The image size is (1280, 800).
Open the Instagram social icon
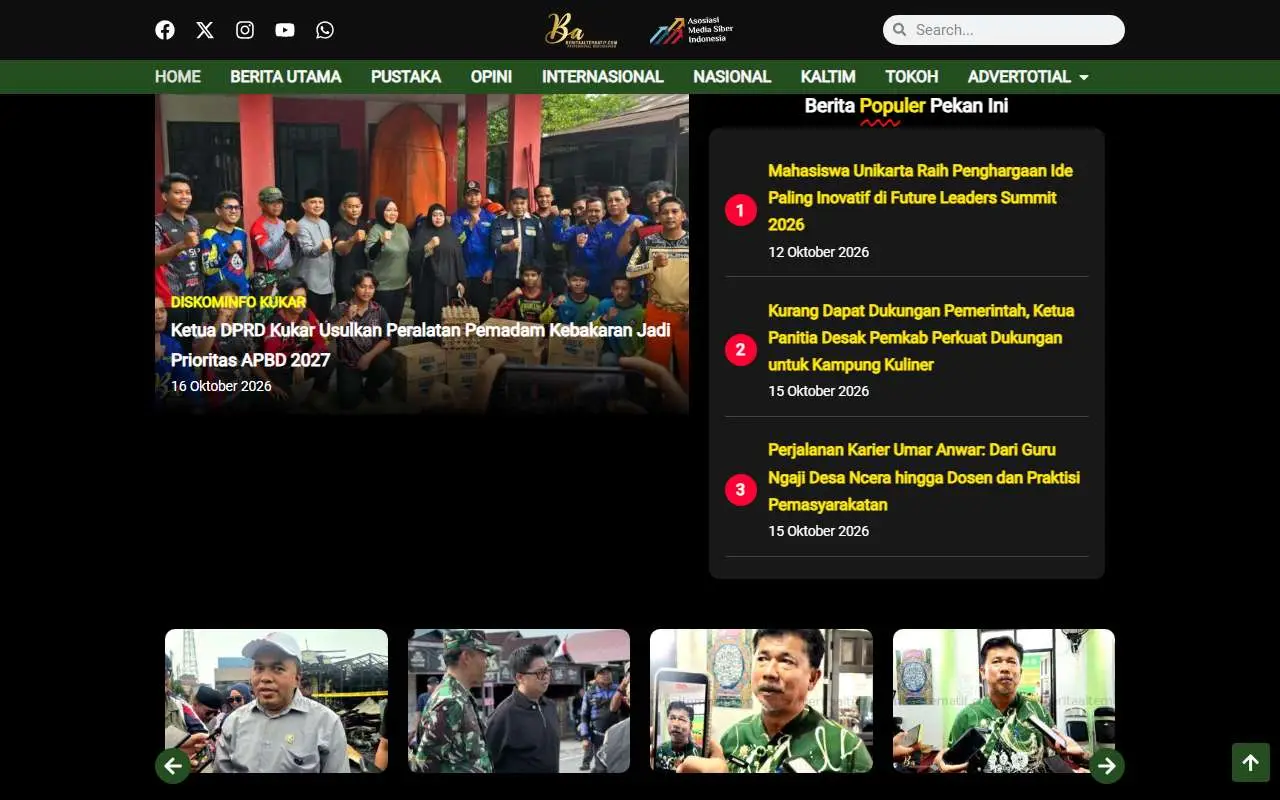pos(245,30)
